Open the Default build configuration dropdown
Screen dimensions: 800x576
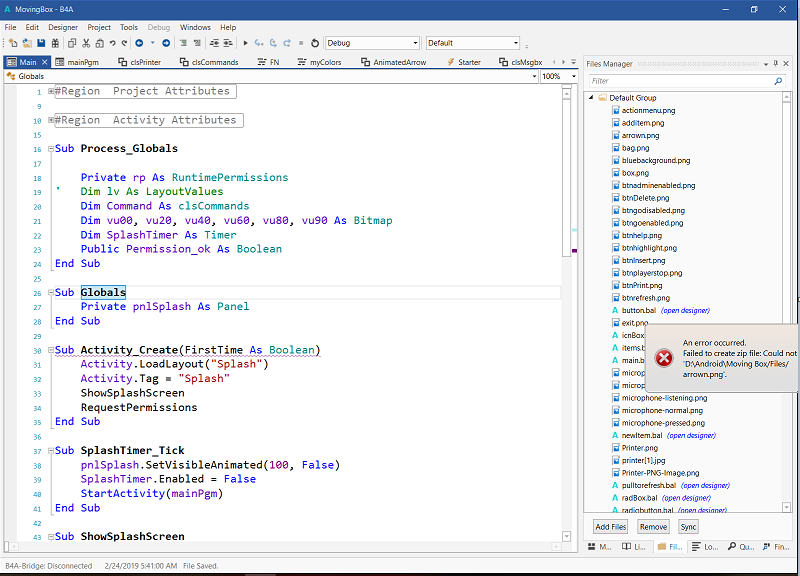[516, 43]
